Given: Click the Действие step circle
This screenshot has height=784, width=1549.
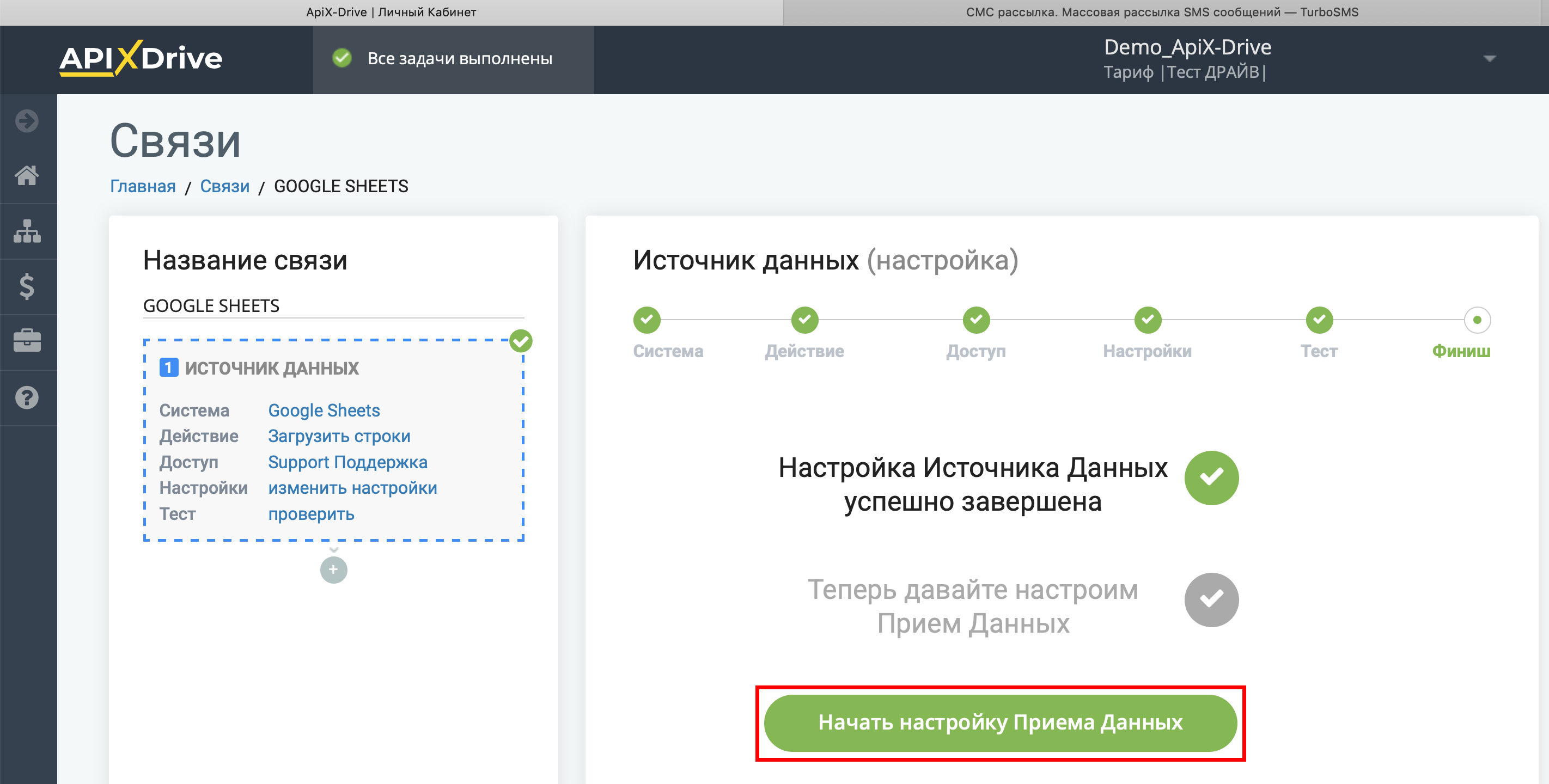Looking at the screenshot, I should [x=804, y=320].
